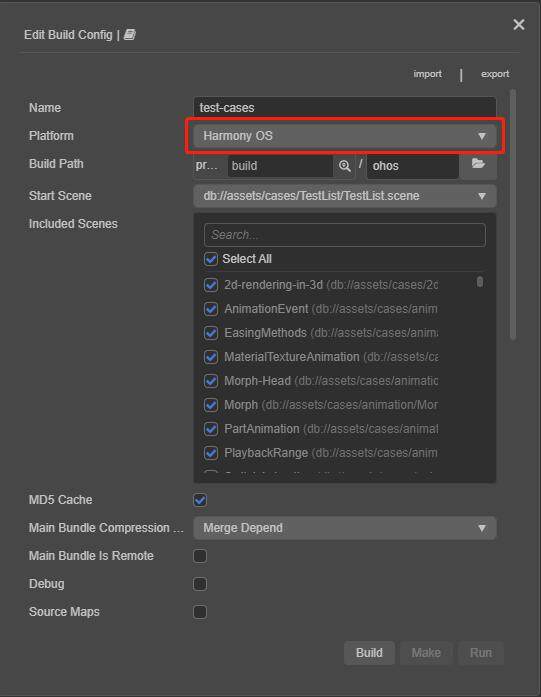Start the Build button

point(369,653)
